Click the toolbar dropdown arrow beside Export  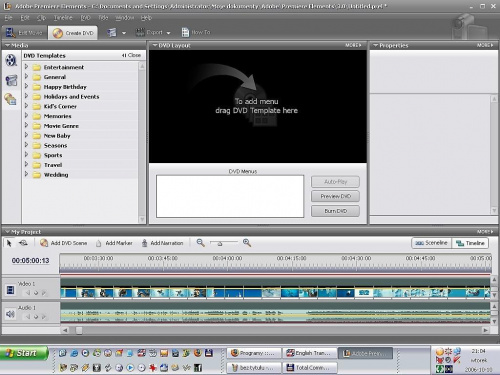[168, 33]
